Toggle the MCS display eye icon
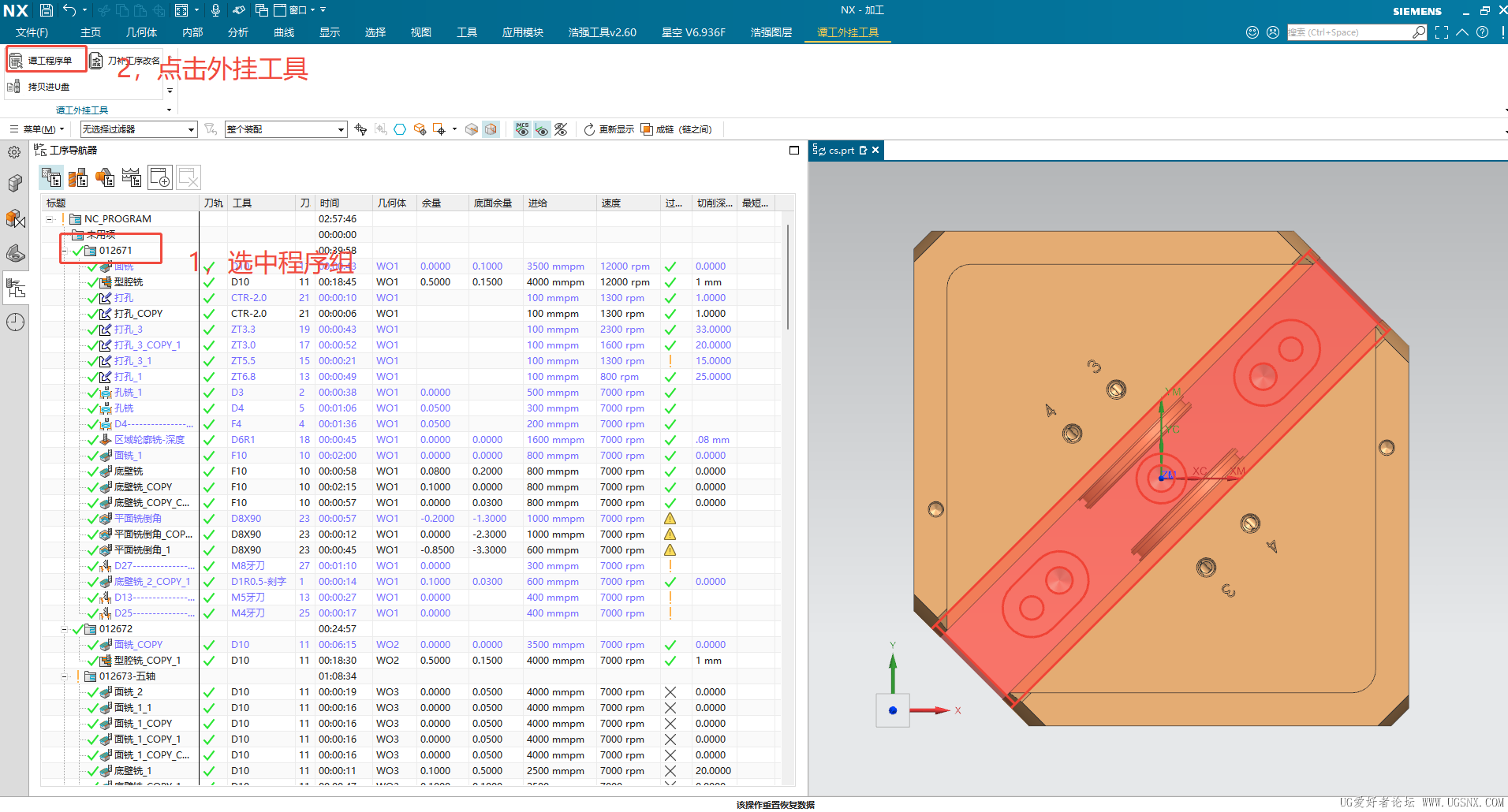1508x812 pixels. [x=522, y=129]
